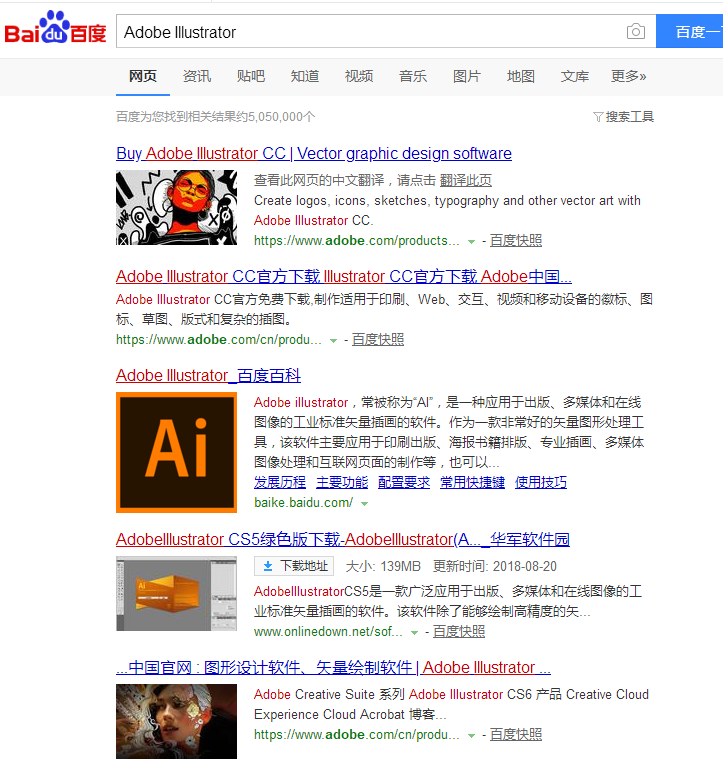
Task: Click the camera image search icon
Action: point(636,32)
